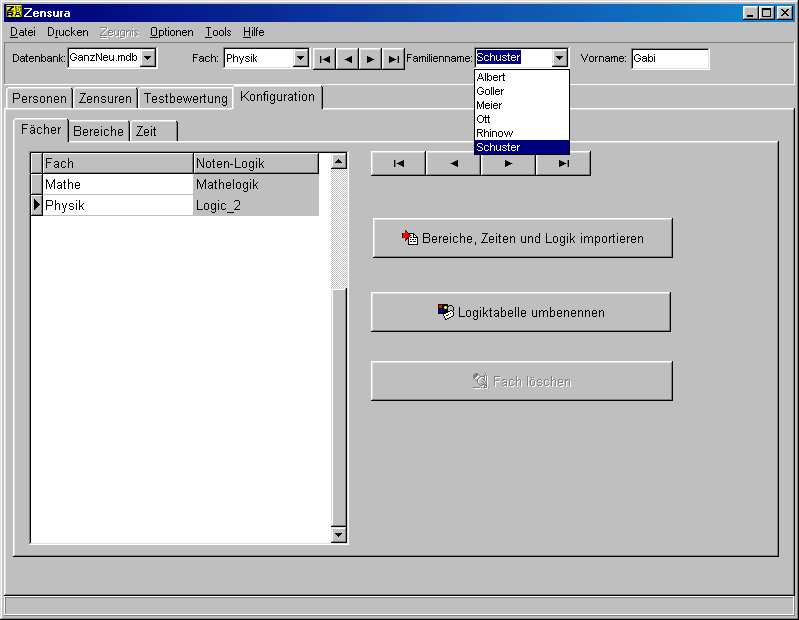Select Goller from Familienname list
This screenshot has height=620, width=799.
click(522, 91)
